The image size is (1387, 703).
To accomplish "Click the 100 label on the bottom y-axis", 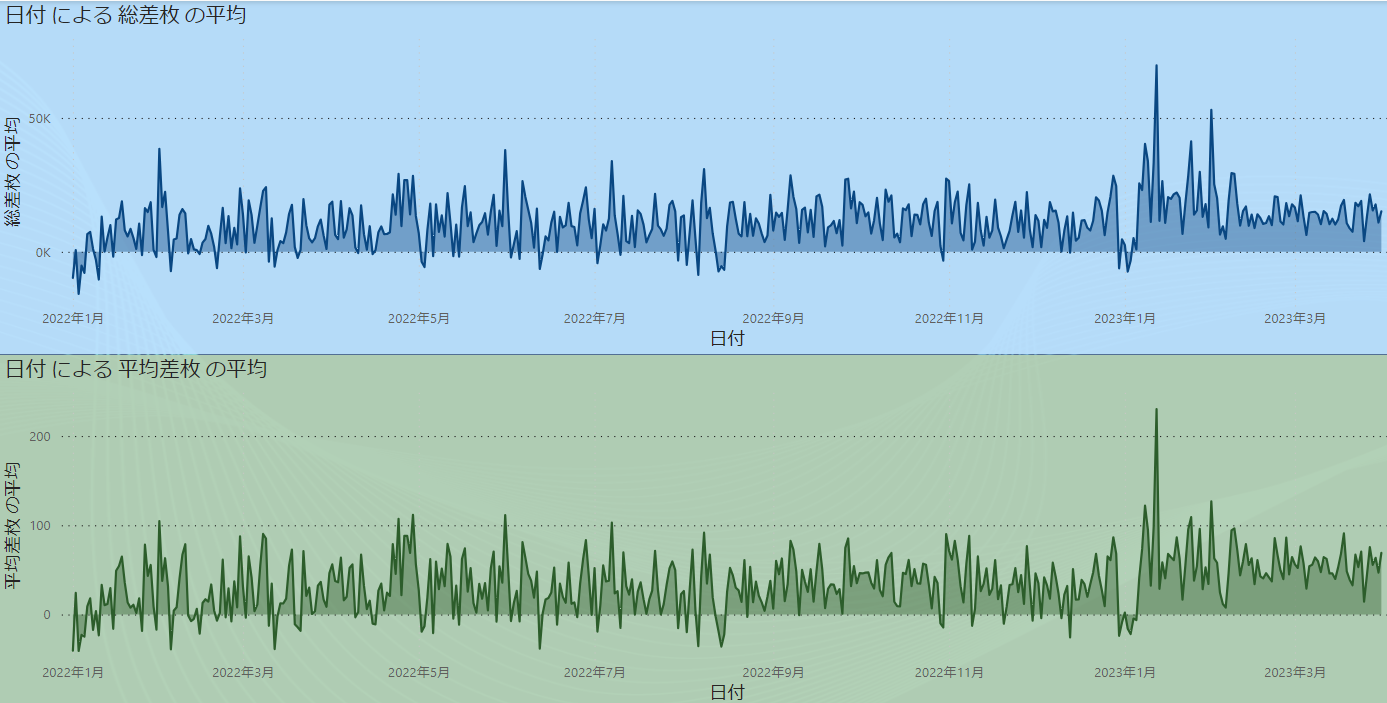I will (x=40, y=526).
